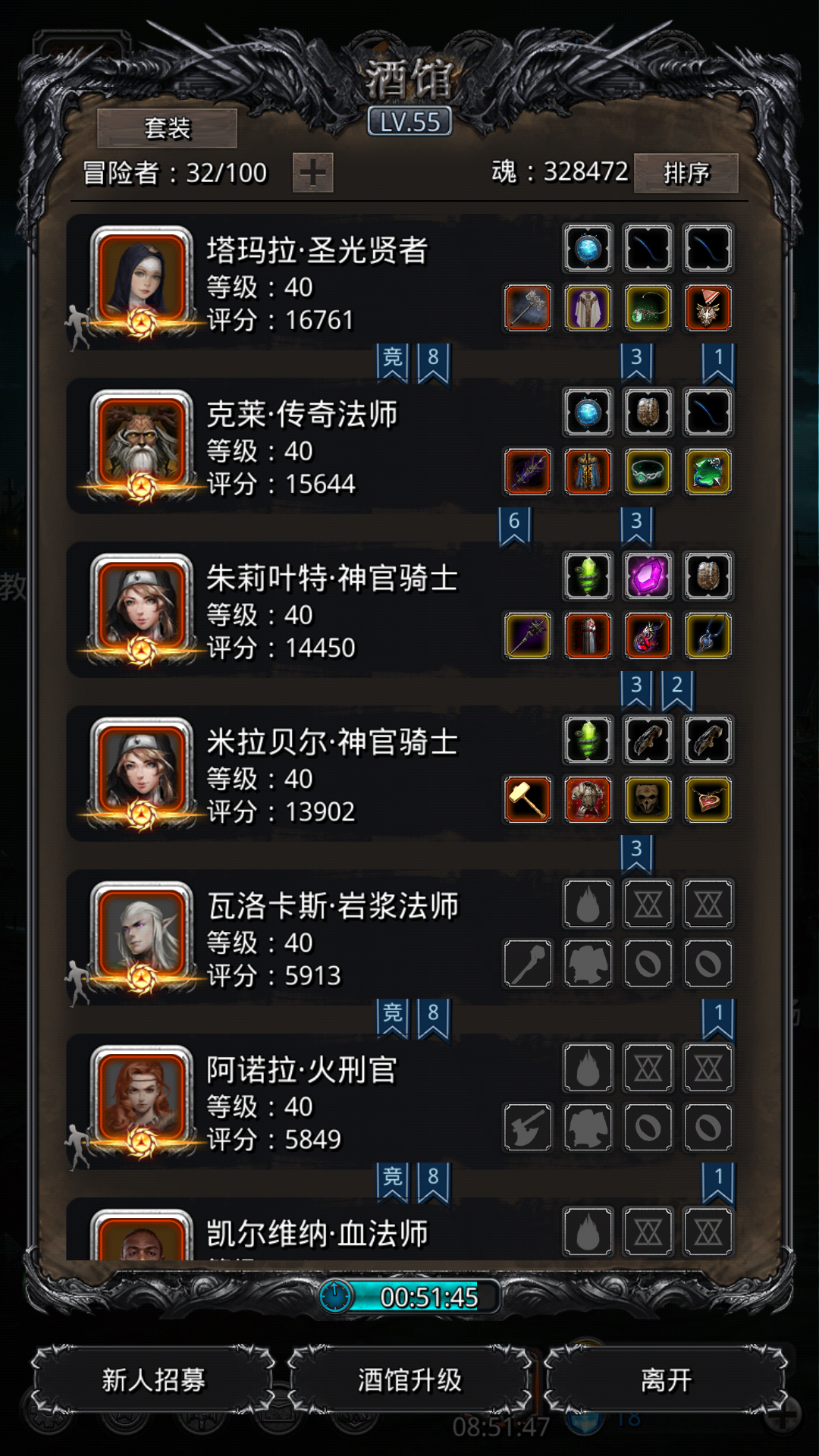Screen dimensions: 819x1456
Task: Tap the 00:51:45 countdown timer bar
Action: [410, 1297]
